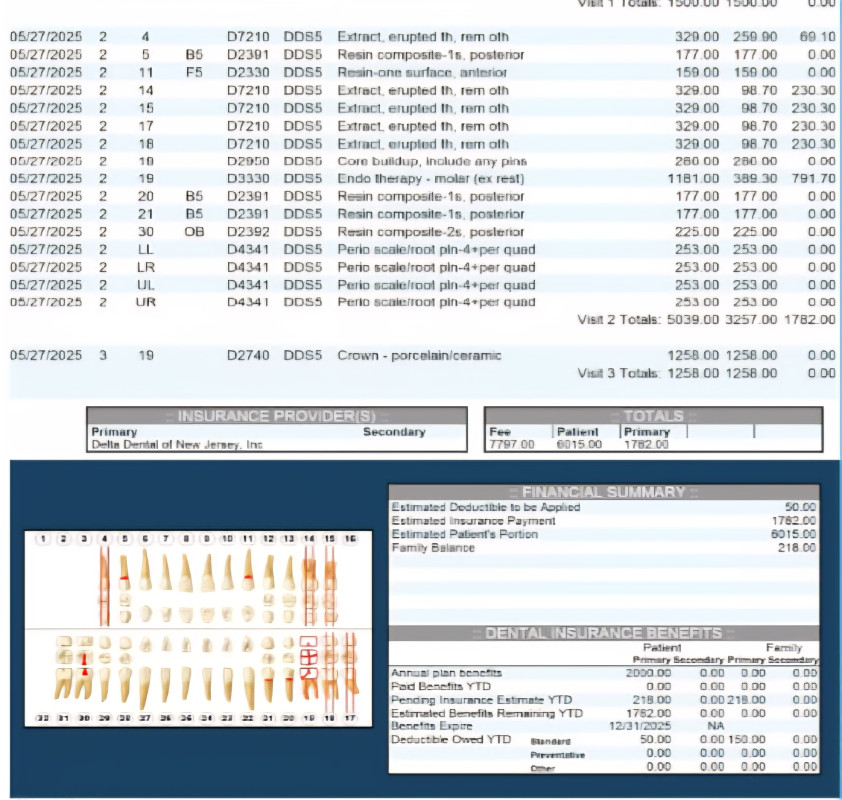Image resolution: width=842 pixels, height=800 pixels.
Task: Click the Financial Summary section header
Action: point(603,492)
